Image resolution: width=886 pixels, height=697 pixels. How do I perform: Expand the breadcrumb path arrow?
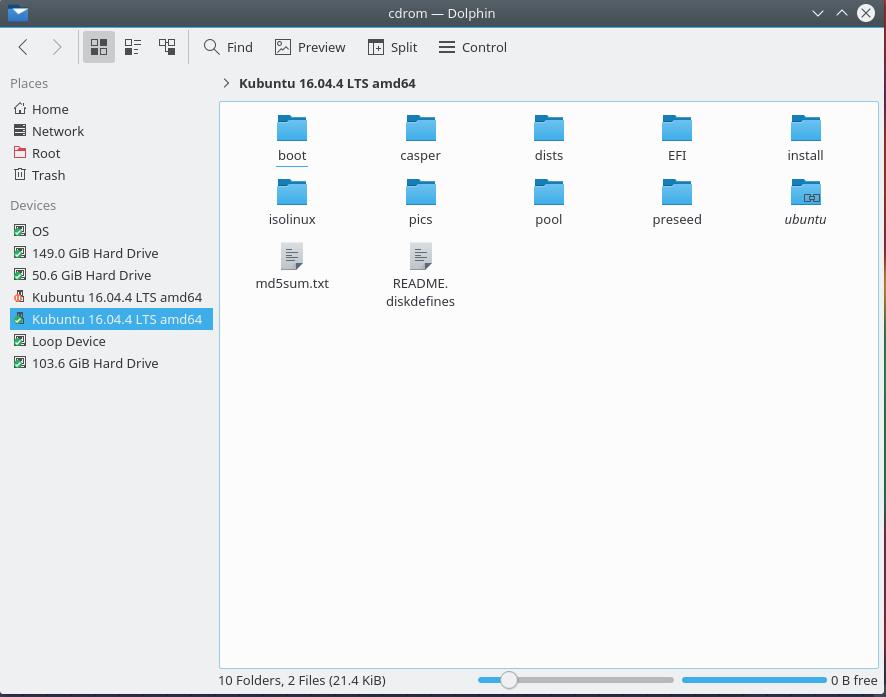pyautogui.click(x=227, y=84)
